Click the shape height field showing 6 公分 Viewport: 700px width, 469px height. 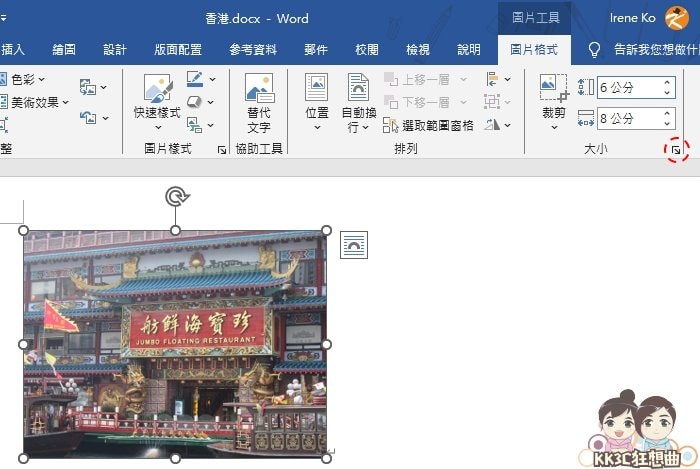(x=627, y=87)
